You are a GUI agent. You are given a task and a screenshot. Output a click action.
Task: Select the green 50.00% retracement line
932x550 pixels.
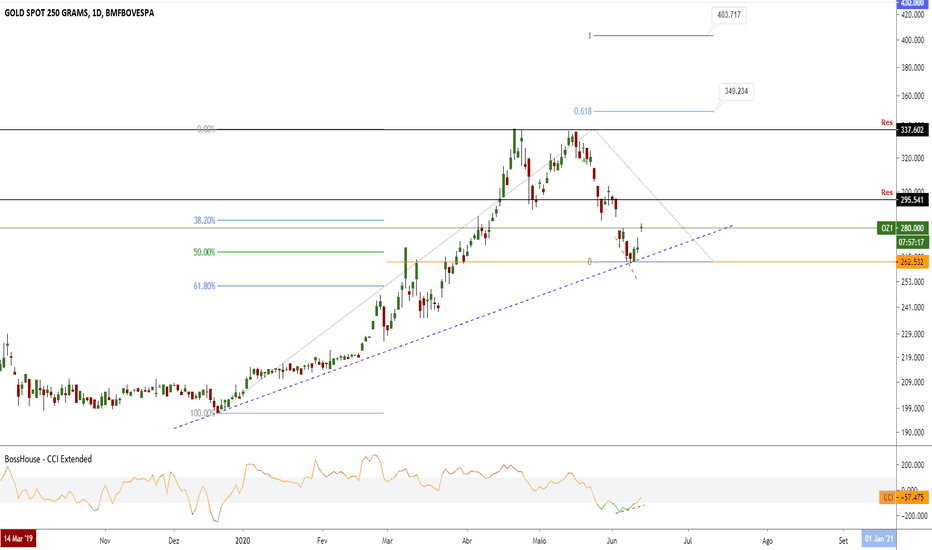click(301, 252)
